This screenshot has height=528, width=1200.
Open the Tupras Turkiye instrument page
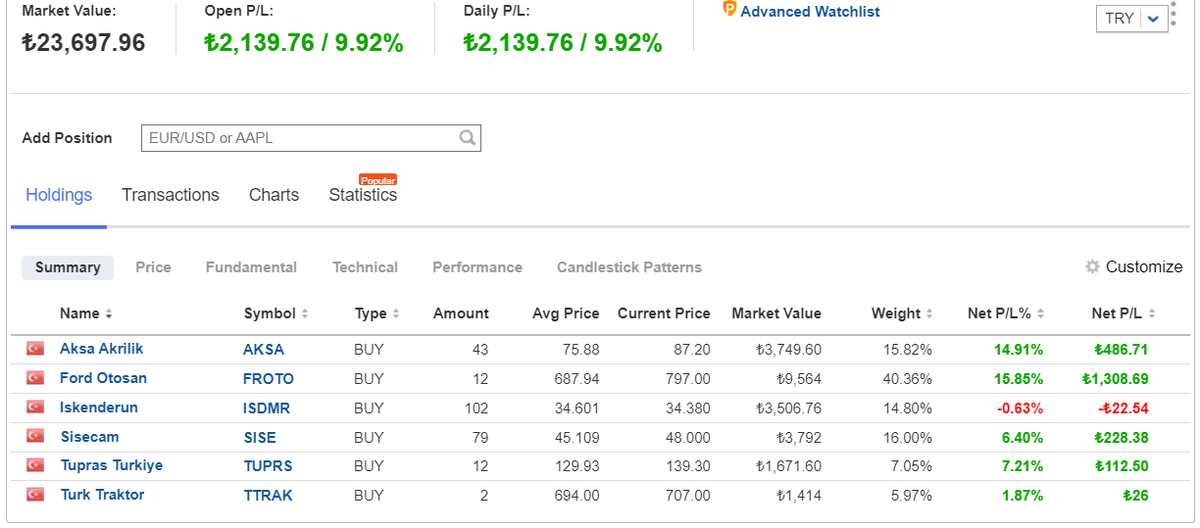coord(111,465)
